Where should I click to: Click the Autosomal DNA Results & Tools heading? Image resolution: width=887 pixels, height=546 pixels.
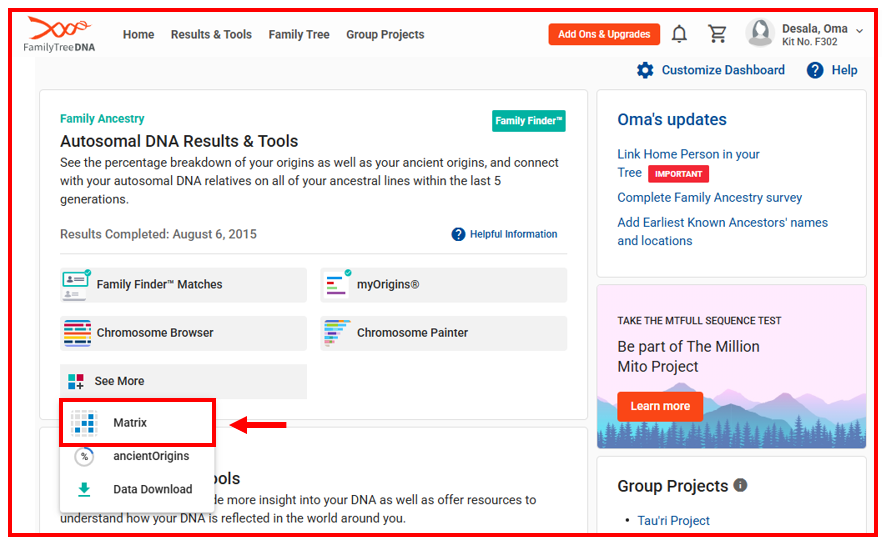pyautogui.click(x=179, y=141)
